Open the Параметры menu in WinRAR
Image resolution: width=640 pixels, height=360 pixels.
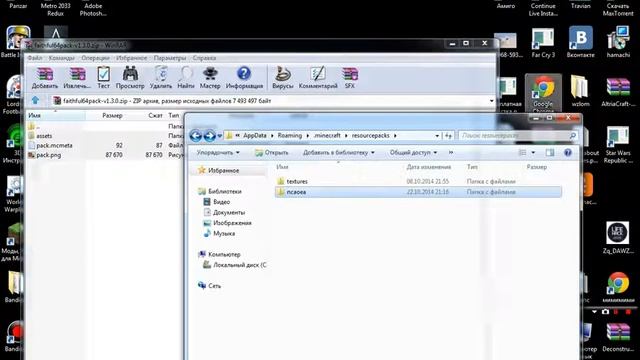(x=170, y=58)
